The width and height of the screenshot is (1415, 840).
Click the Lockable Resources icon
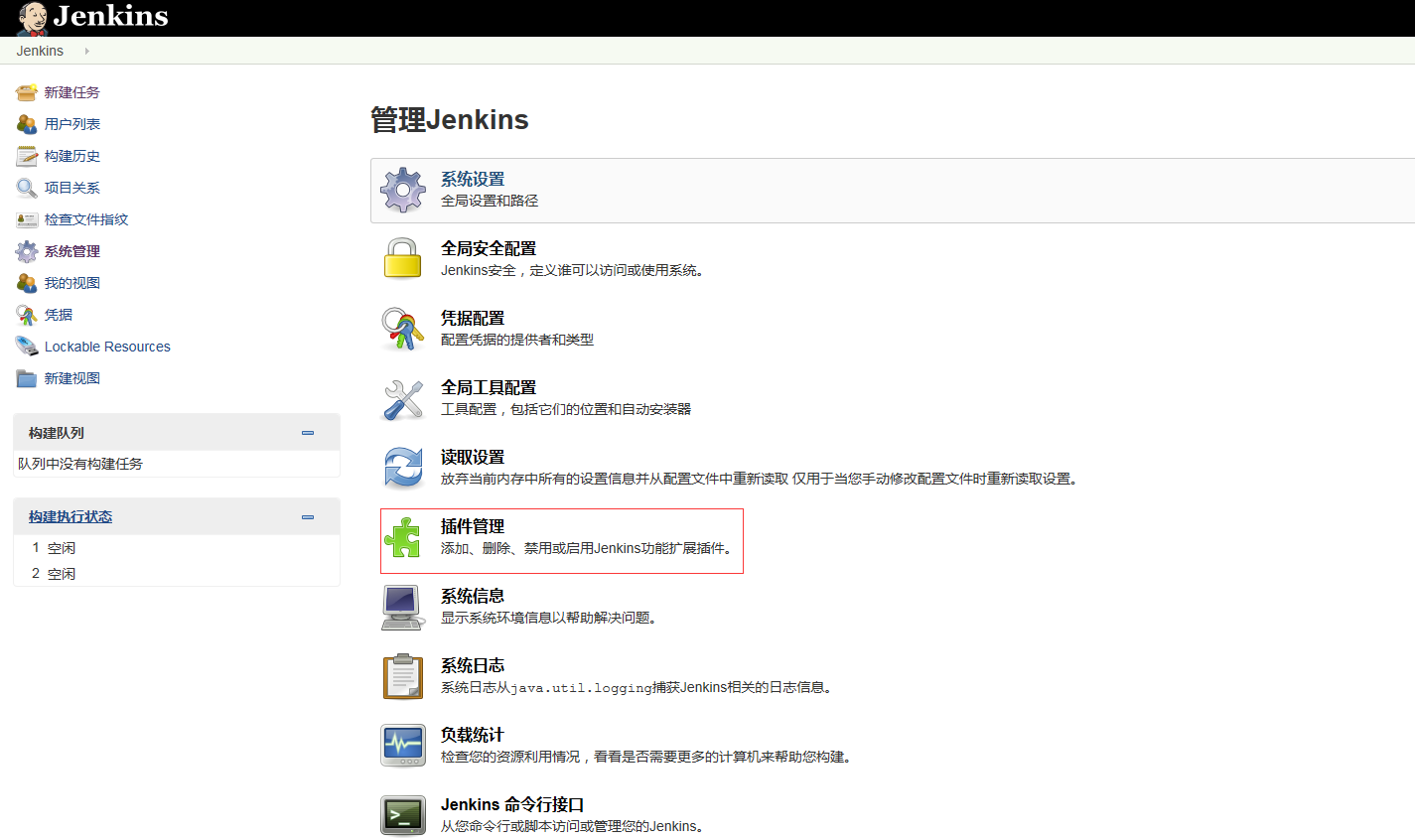[x=27, y=347]
